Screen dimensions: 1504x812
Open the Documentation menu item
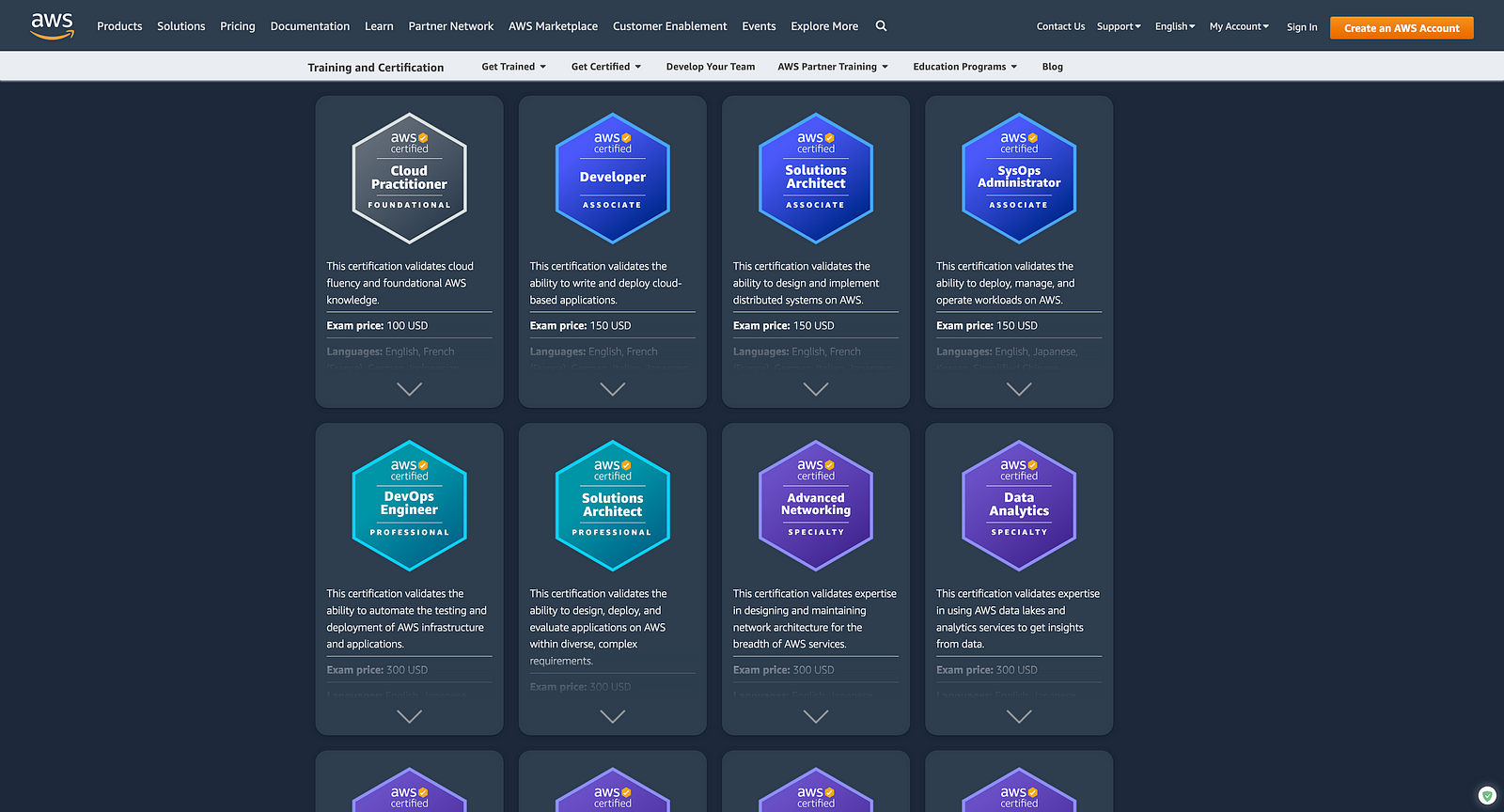[310, 26]
